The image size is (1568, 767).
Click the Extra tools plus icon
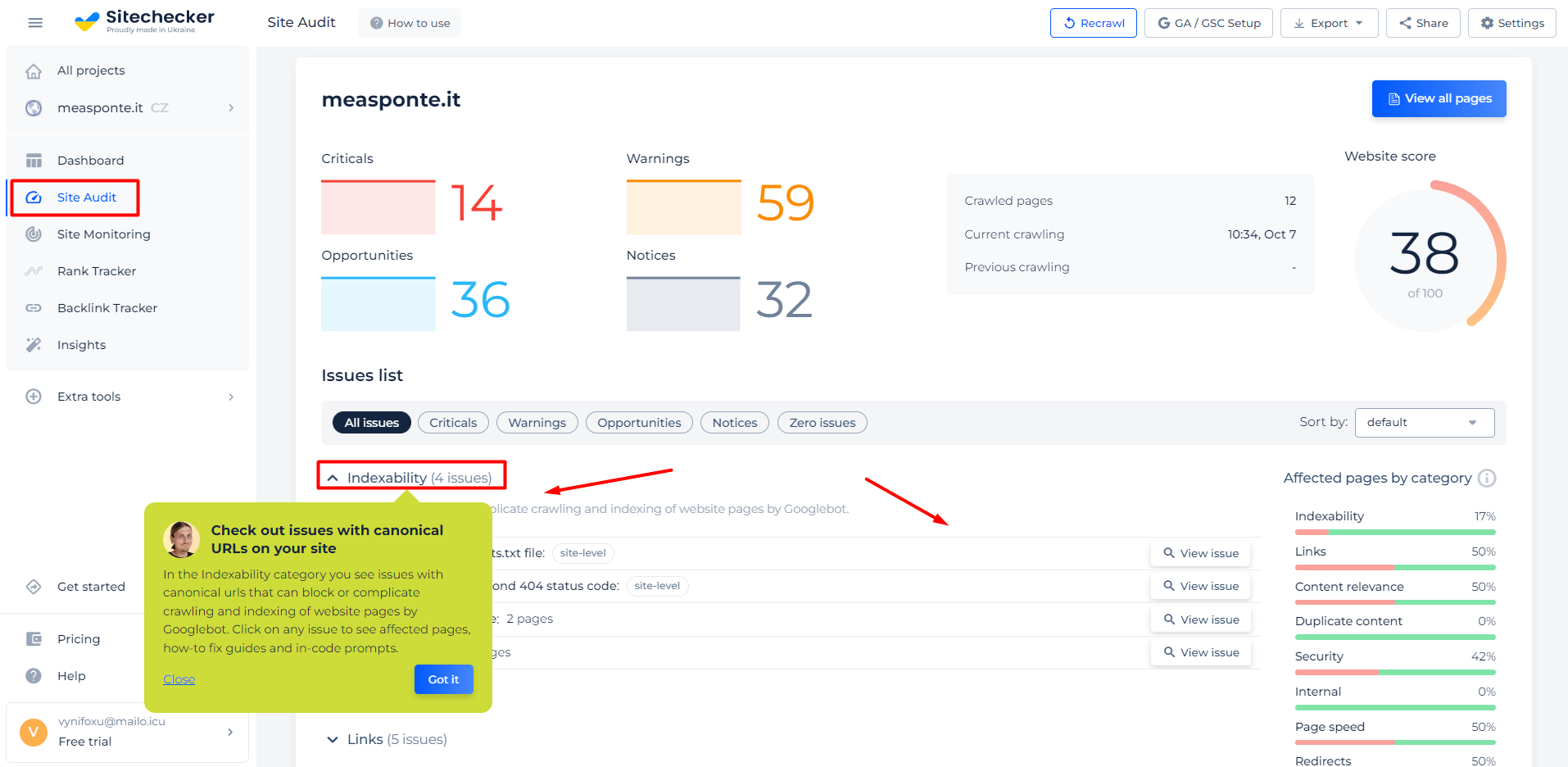(x=34, y=397)
